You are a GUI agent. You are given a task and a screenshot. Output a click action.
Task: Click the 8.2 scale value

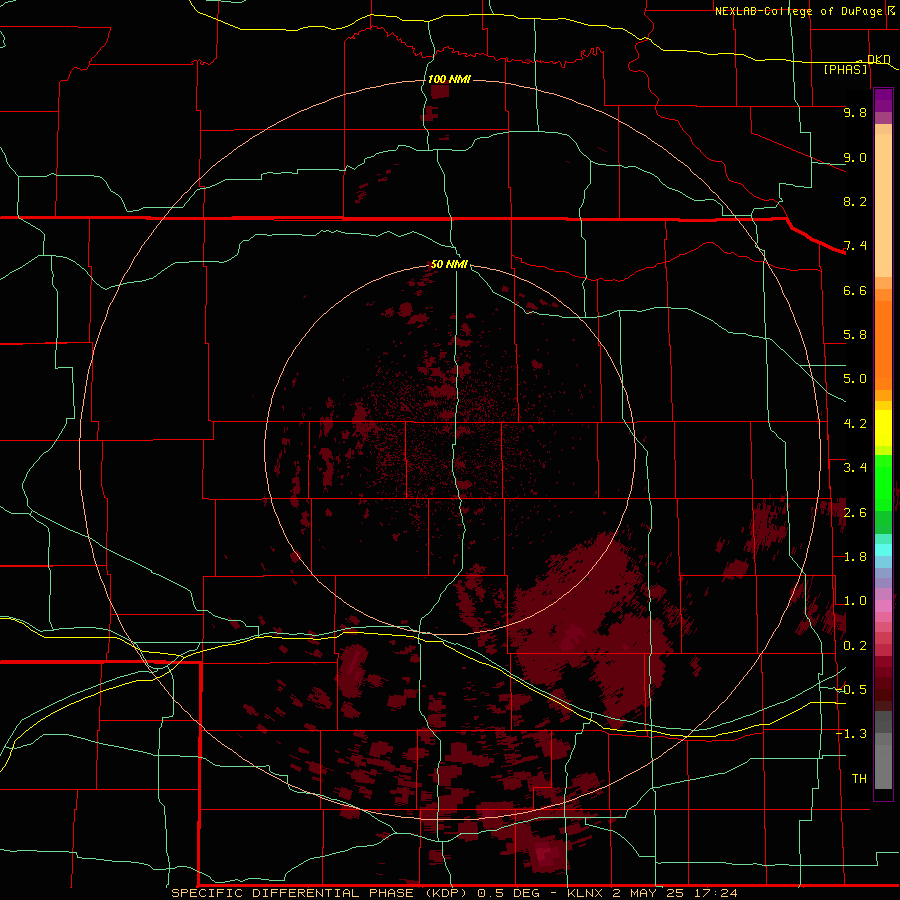coord(855,201)
